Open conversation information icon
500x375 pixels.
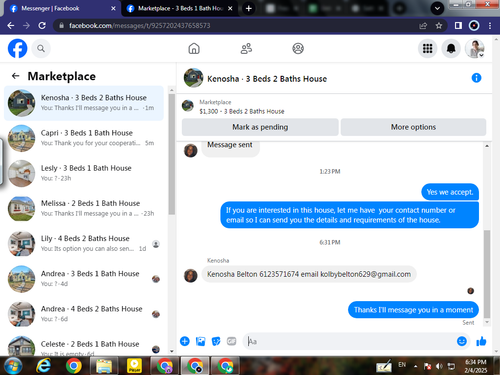pyautogui.click(x=476, y=78)
